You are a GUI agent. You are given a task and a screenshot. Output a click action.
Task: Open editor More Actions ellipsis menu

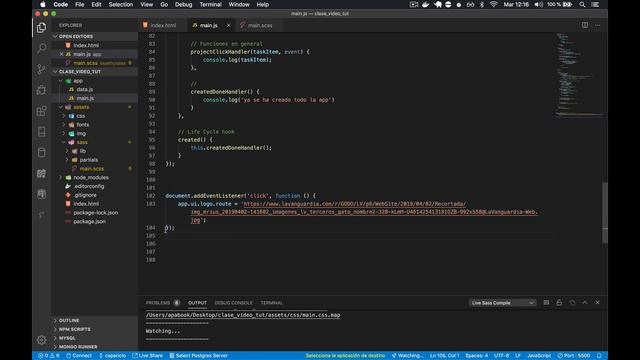tap(598, 25)
